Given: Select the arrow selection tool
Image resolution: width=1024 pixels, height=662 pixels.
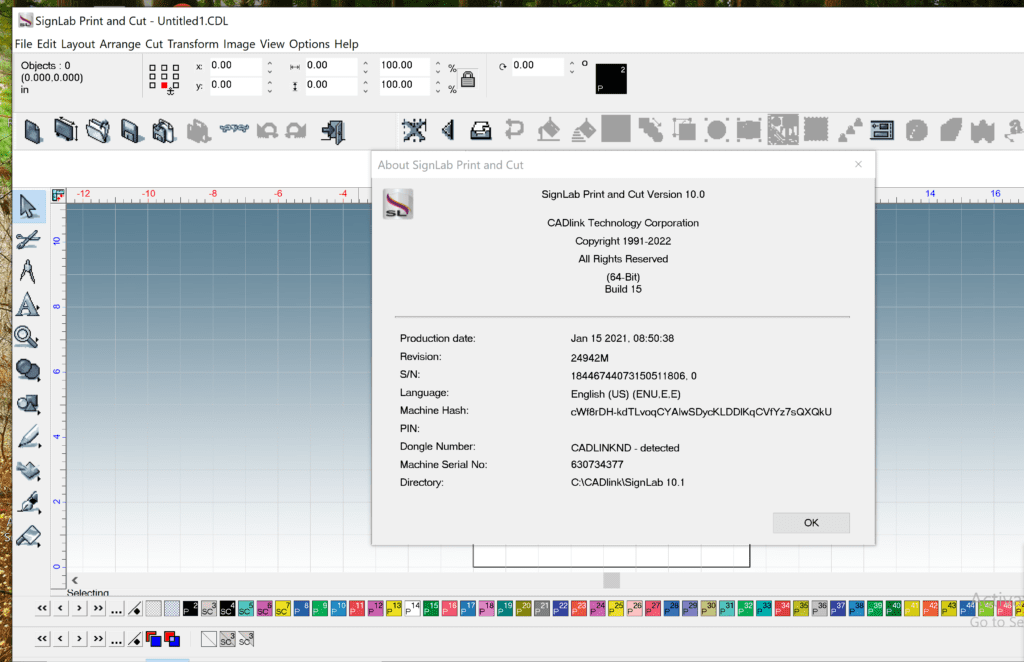Looking at the screenshot, I should (x=28, y=207).
